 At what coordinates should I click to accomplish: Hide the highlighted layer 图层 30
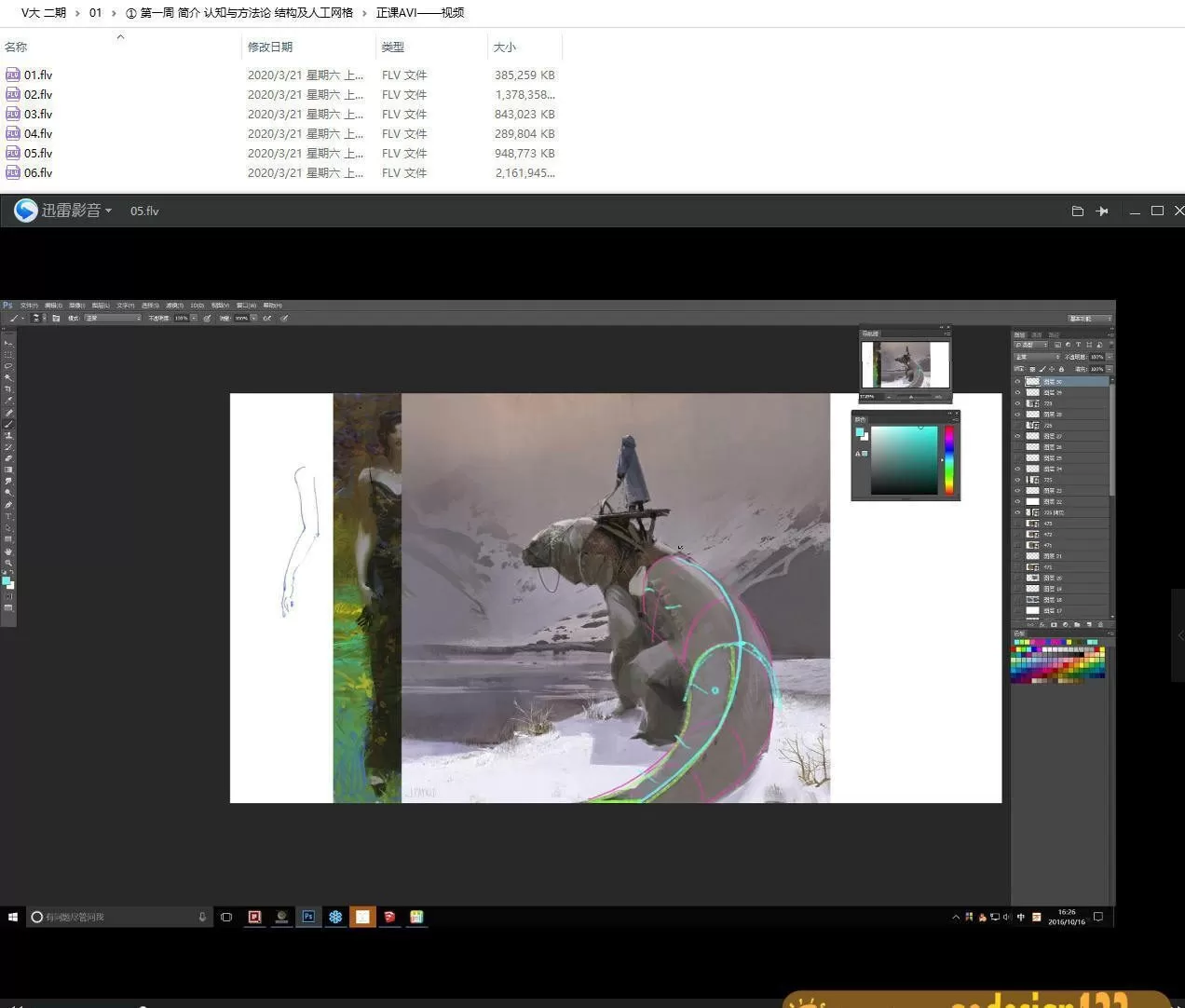click(1017, 381)
